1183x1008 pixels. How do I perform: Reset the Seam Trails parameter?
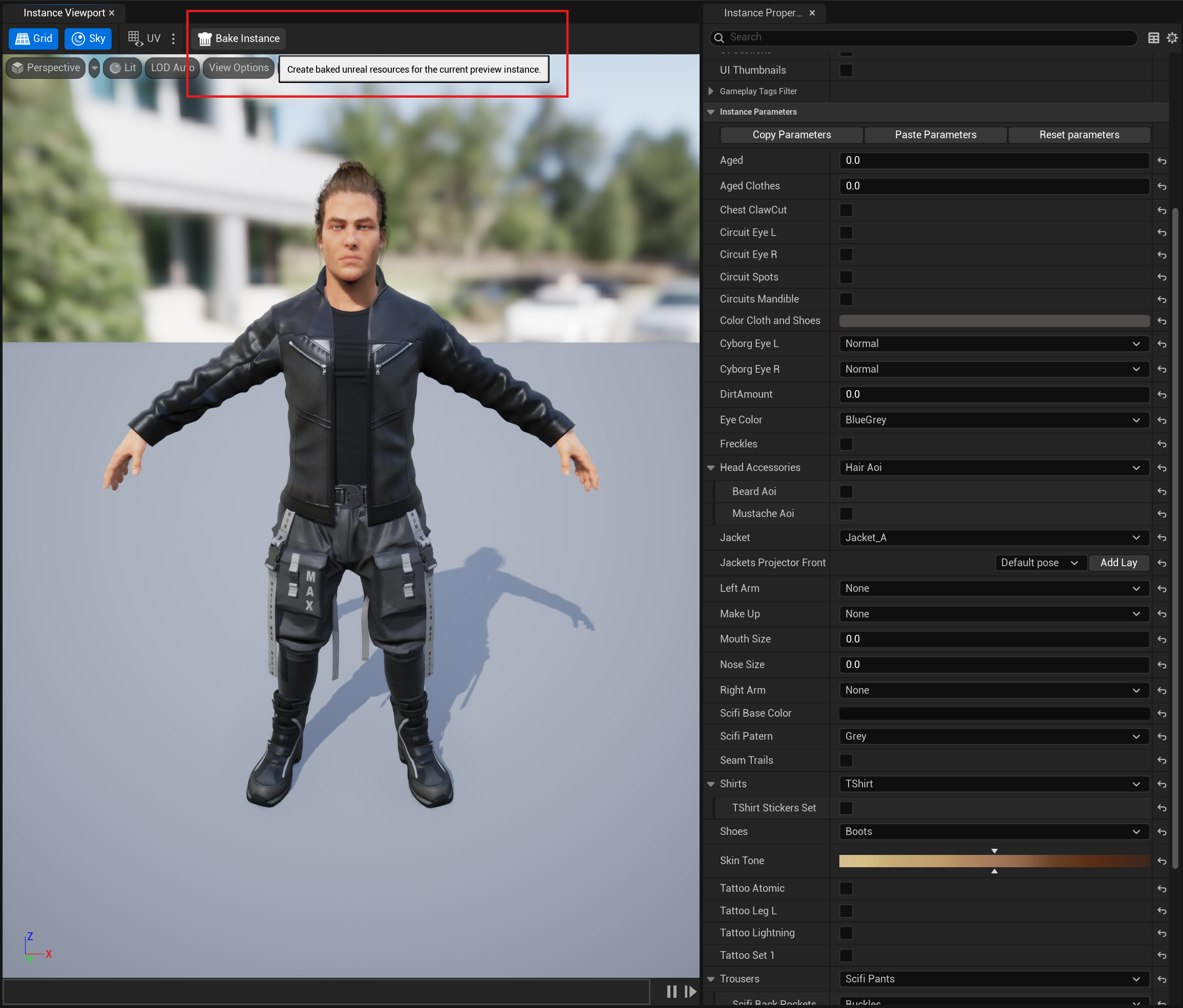click(1162, 761)
